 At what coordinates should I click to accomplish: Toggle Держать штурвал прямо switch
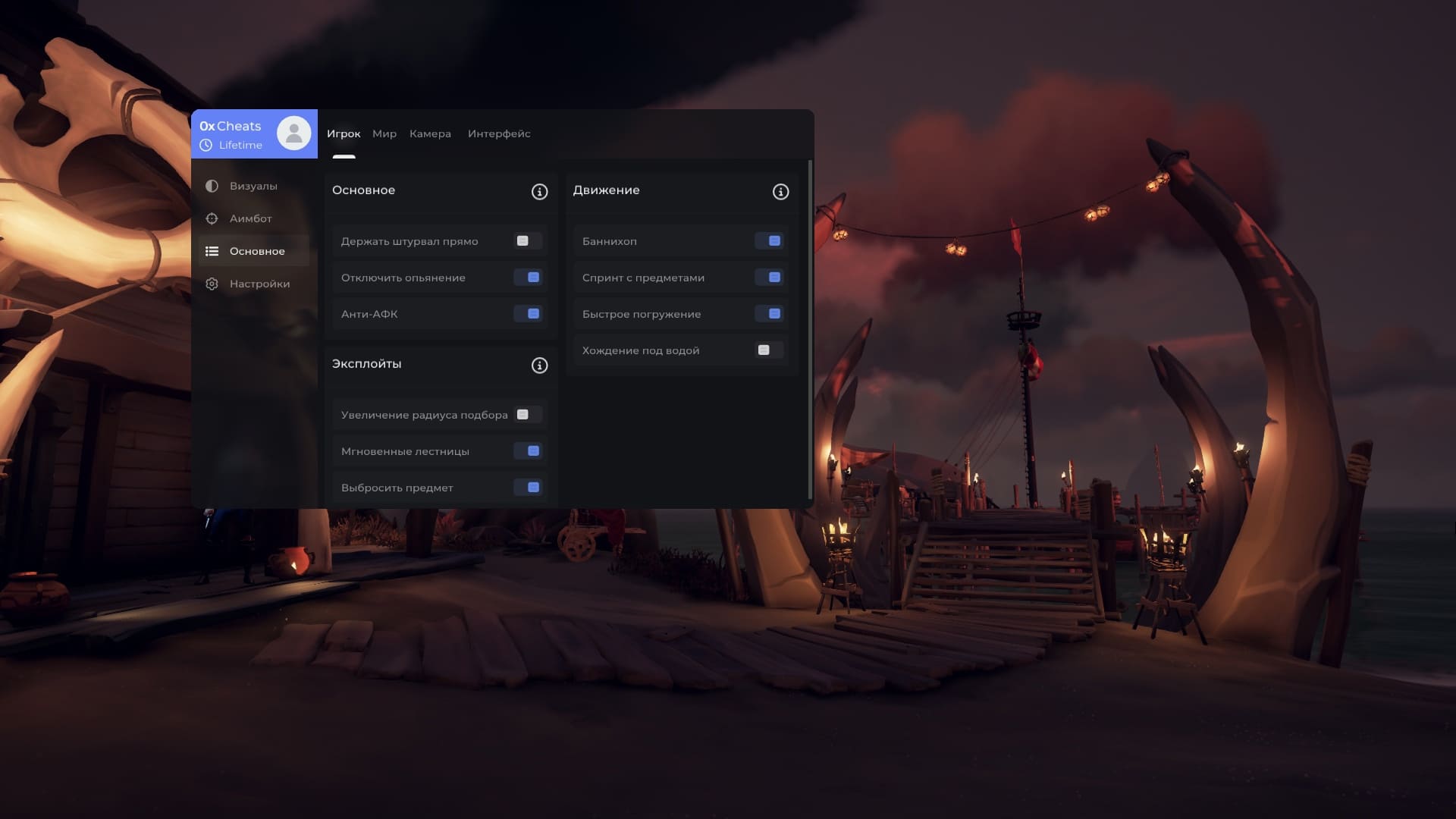click(x=528, y=241)
